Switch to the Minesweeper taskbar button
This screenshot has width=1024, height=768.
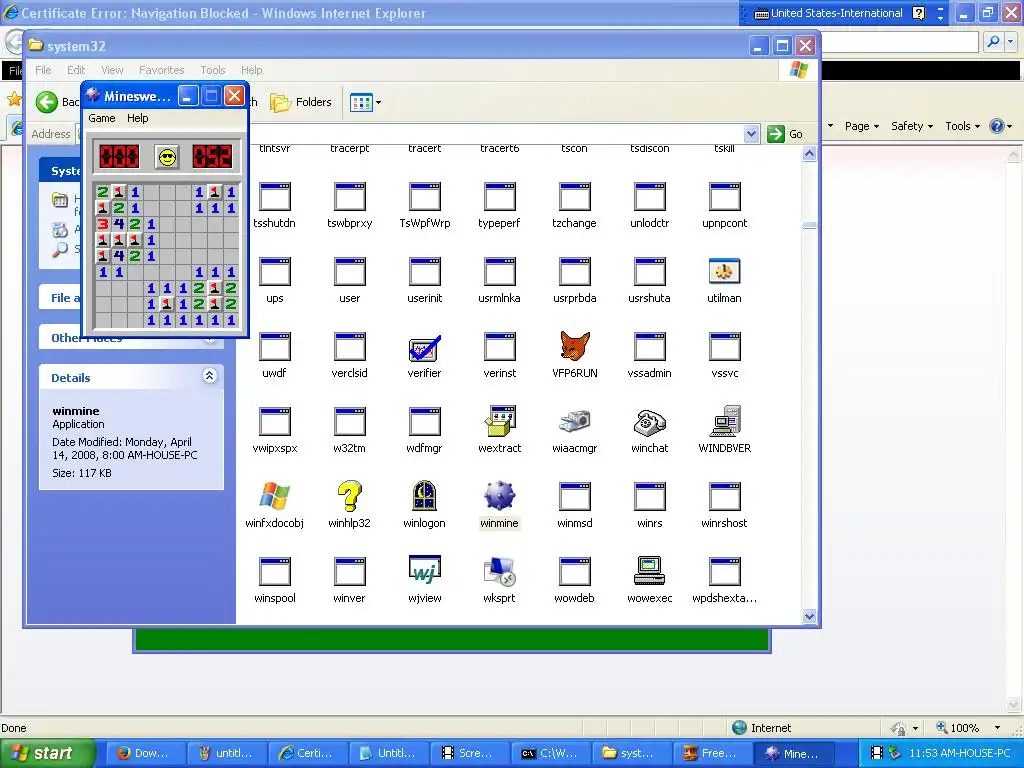795,753
